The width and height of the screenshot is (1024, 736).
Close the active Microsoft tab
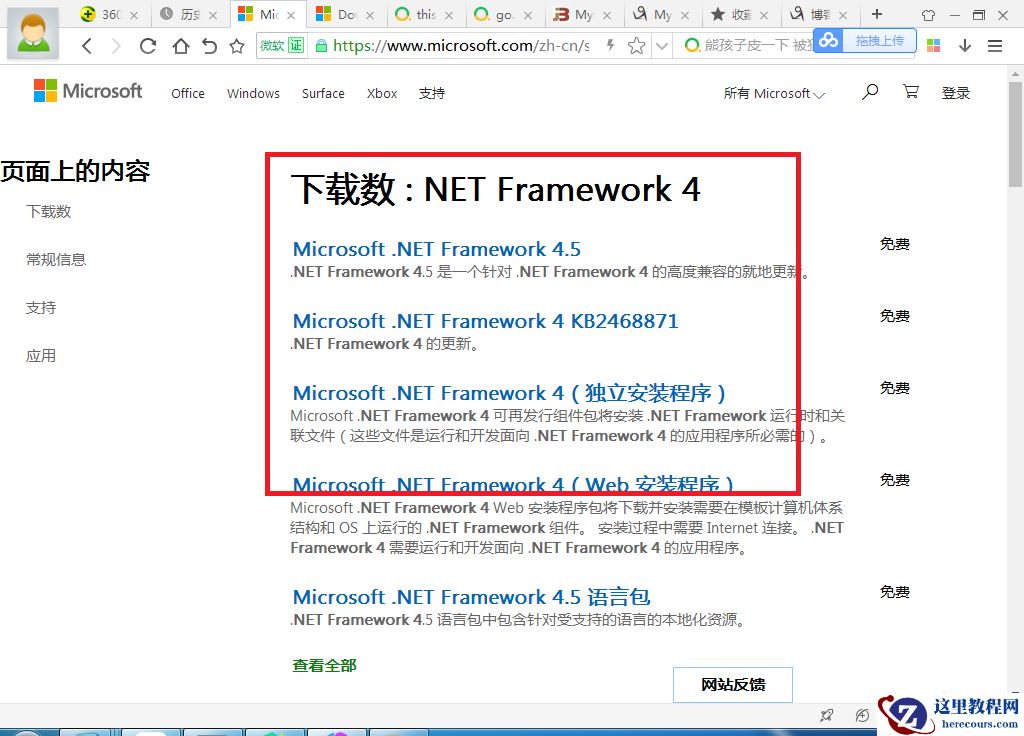[x=291, y=15]
